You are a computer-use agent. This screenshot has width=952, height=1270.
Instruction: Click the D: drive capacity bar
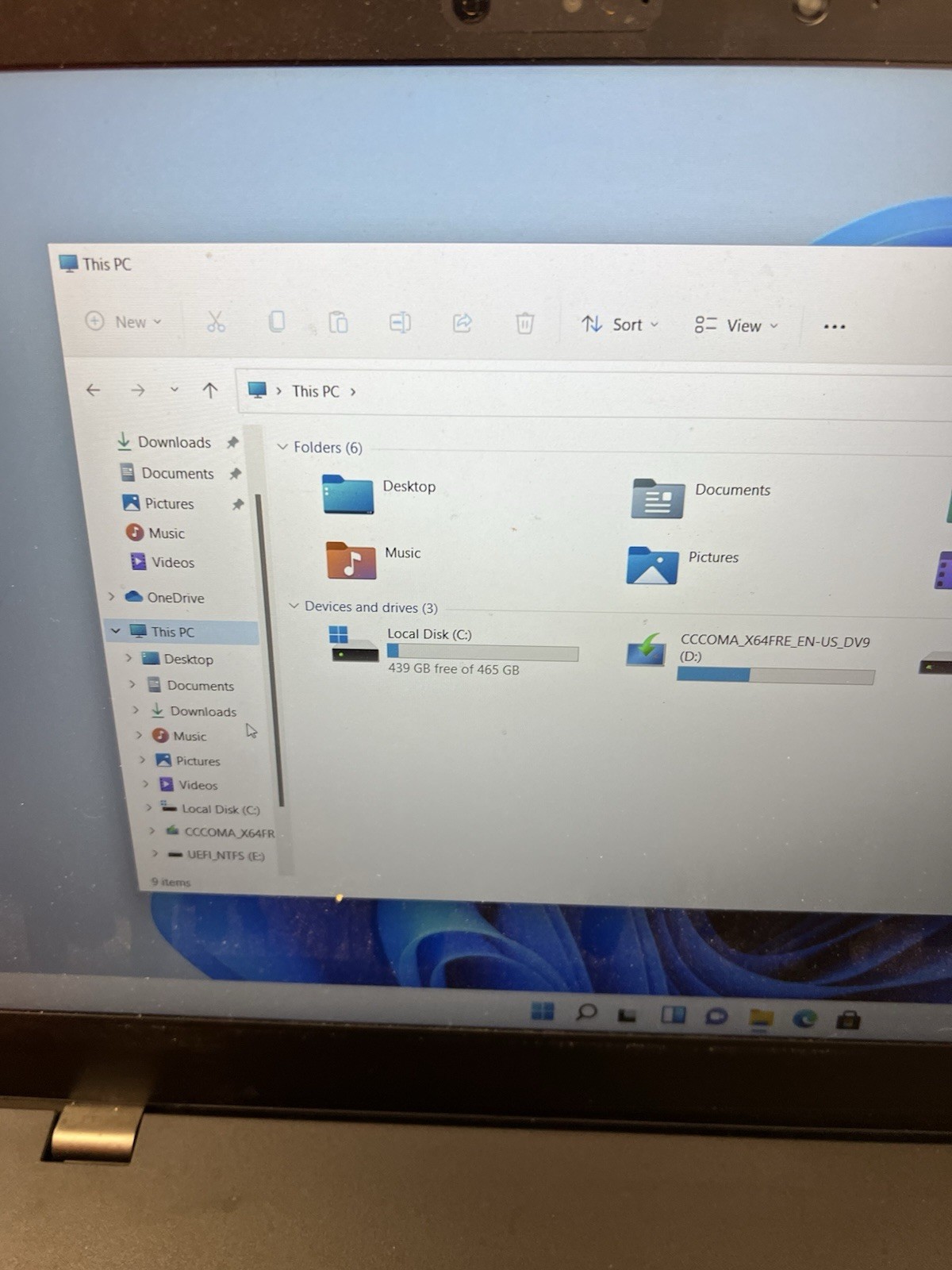(x=775, y=675)
